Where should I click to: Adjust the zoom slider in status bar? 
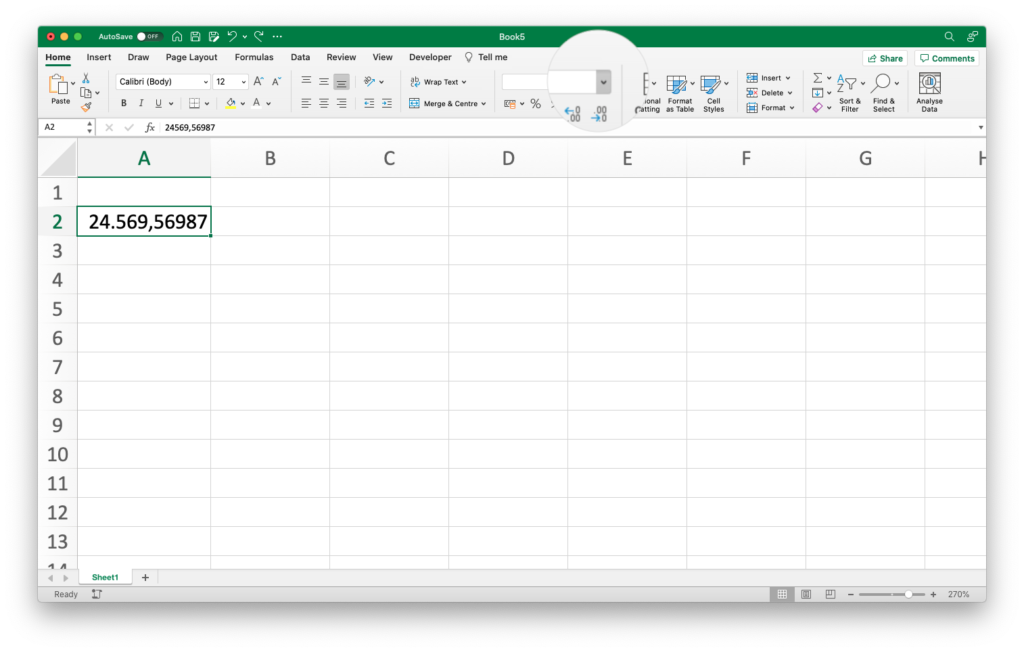908,594
